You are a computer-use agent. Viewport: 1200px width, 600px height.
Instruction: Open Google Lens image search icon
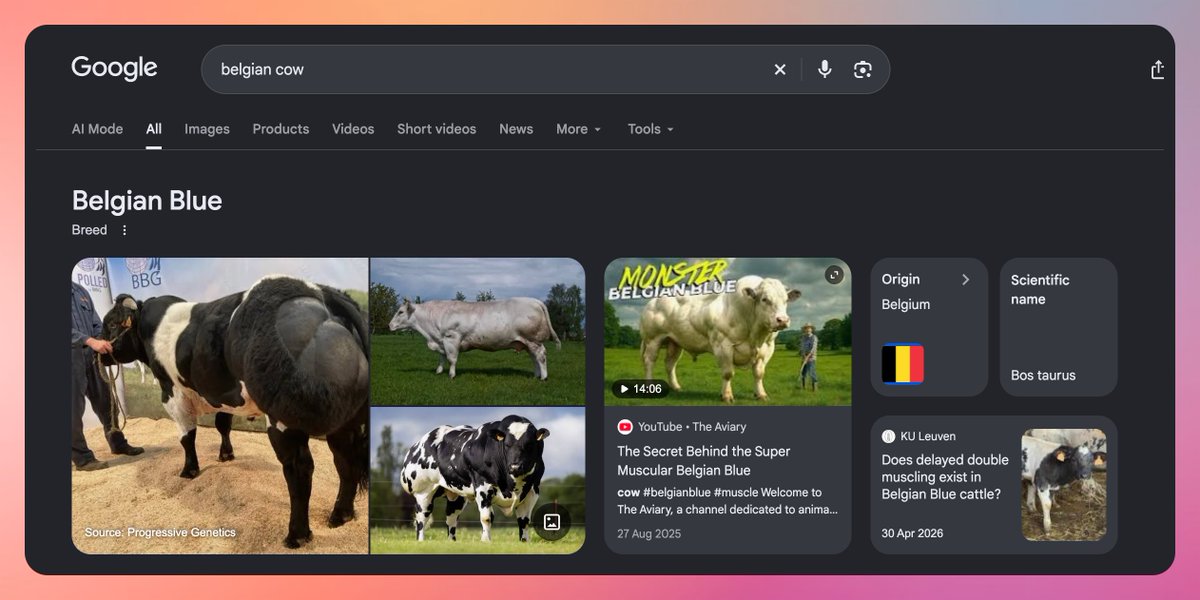coord(862,69)
